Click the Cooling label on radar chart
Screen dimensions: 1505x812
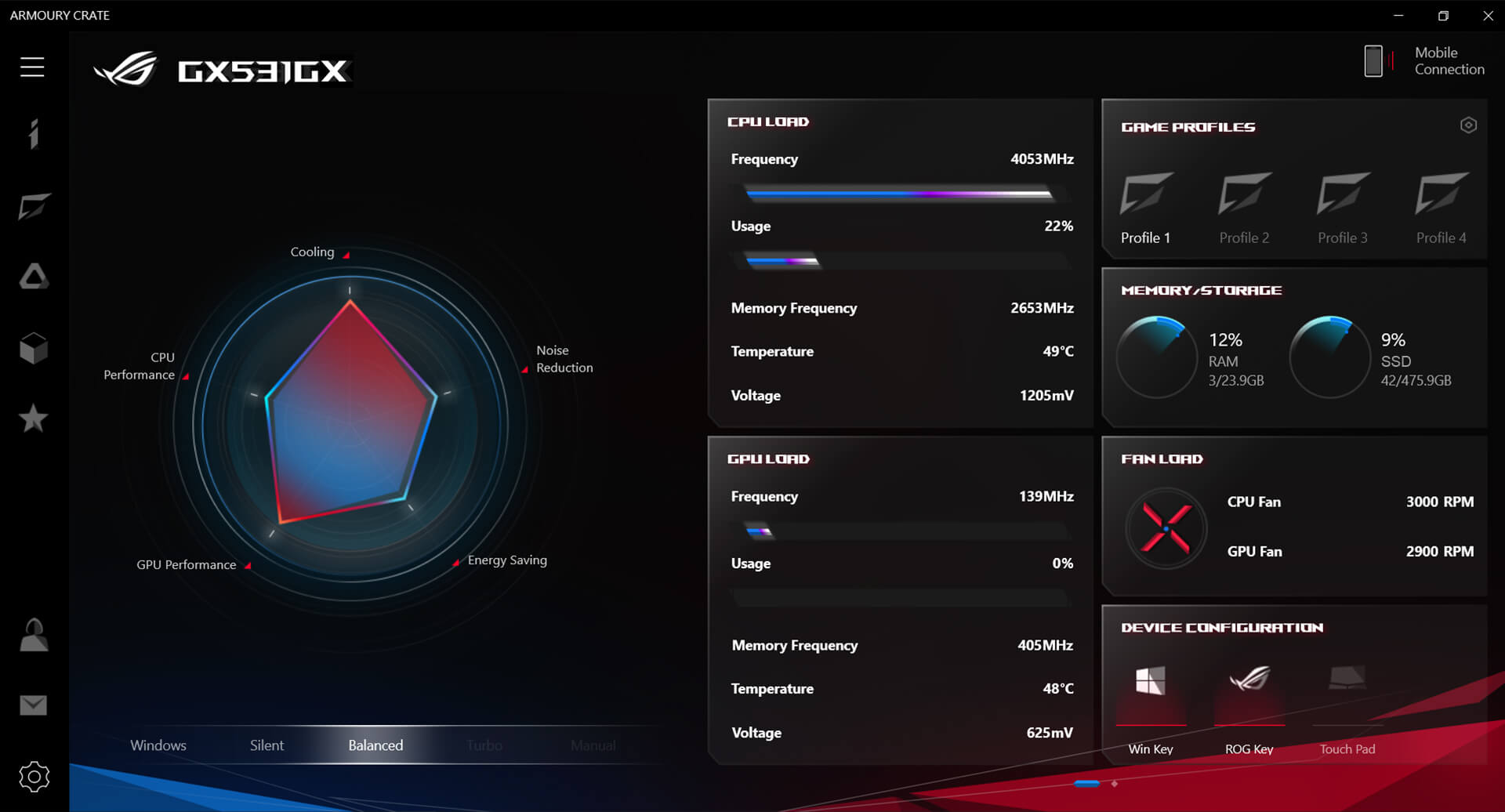coord(312,252)
